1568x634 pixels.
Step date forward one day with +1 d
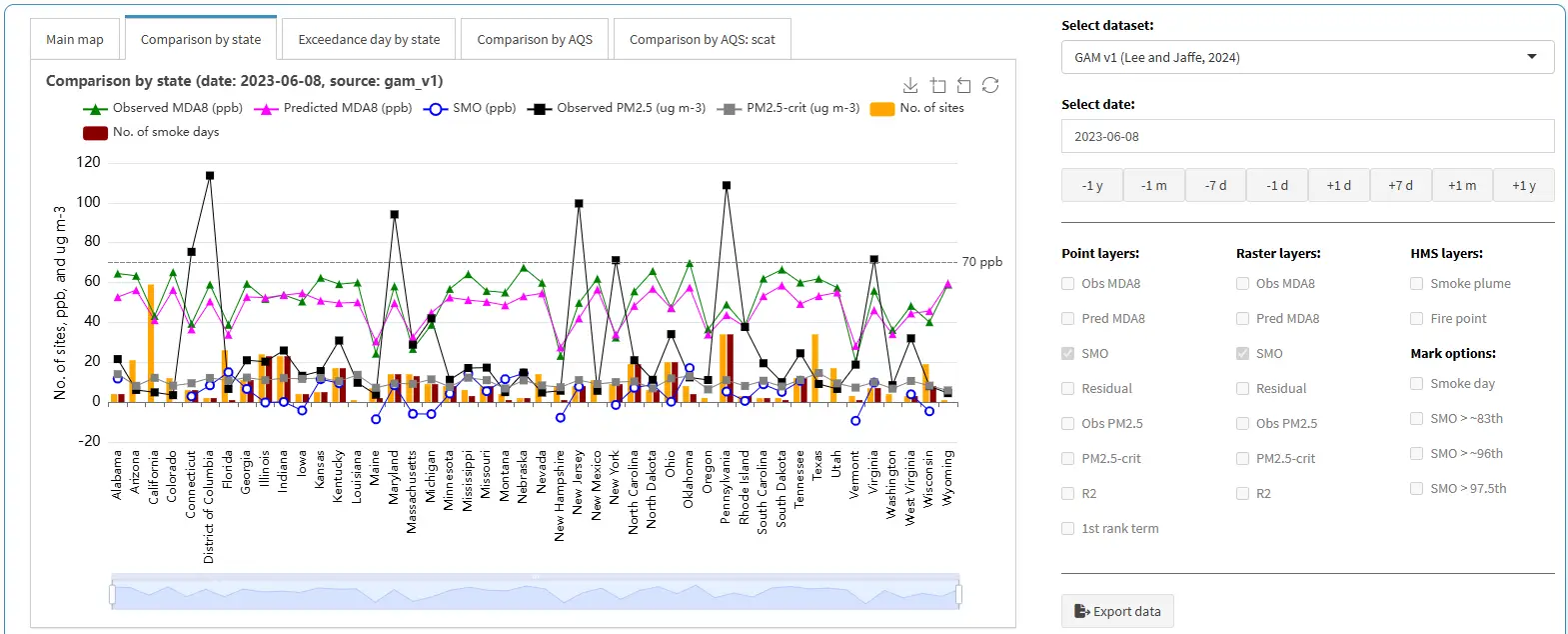(x=1338, y=186)
